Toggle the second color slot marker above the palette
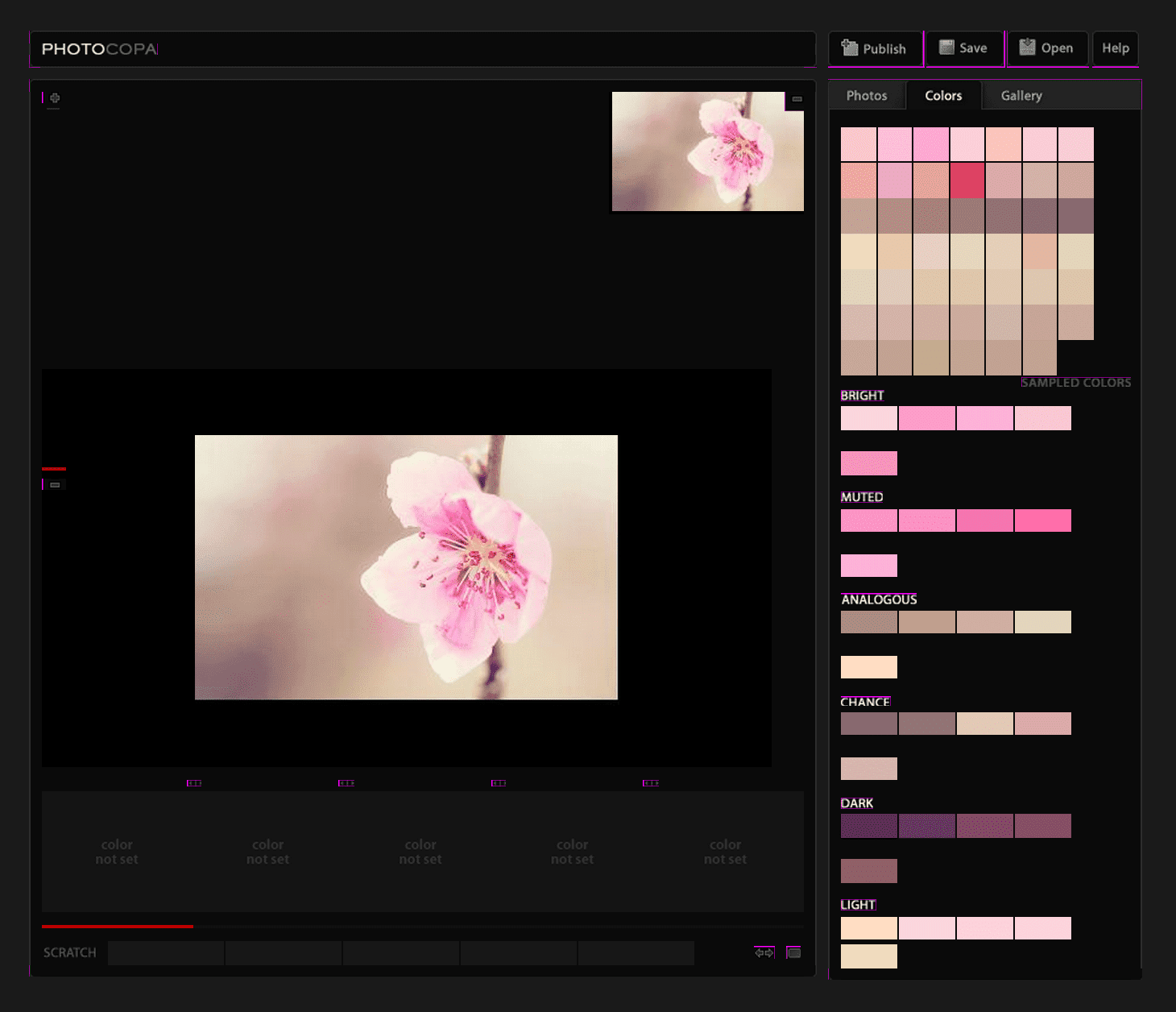The width and height of the screenshot is (1176, 1012). tap(346, 782)
